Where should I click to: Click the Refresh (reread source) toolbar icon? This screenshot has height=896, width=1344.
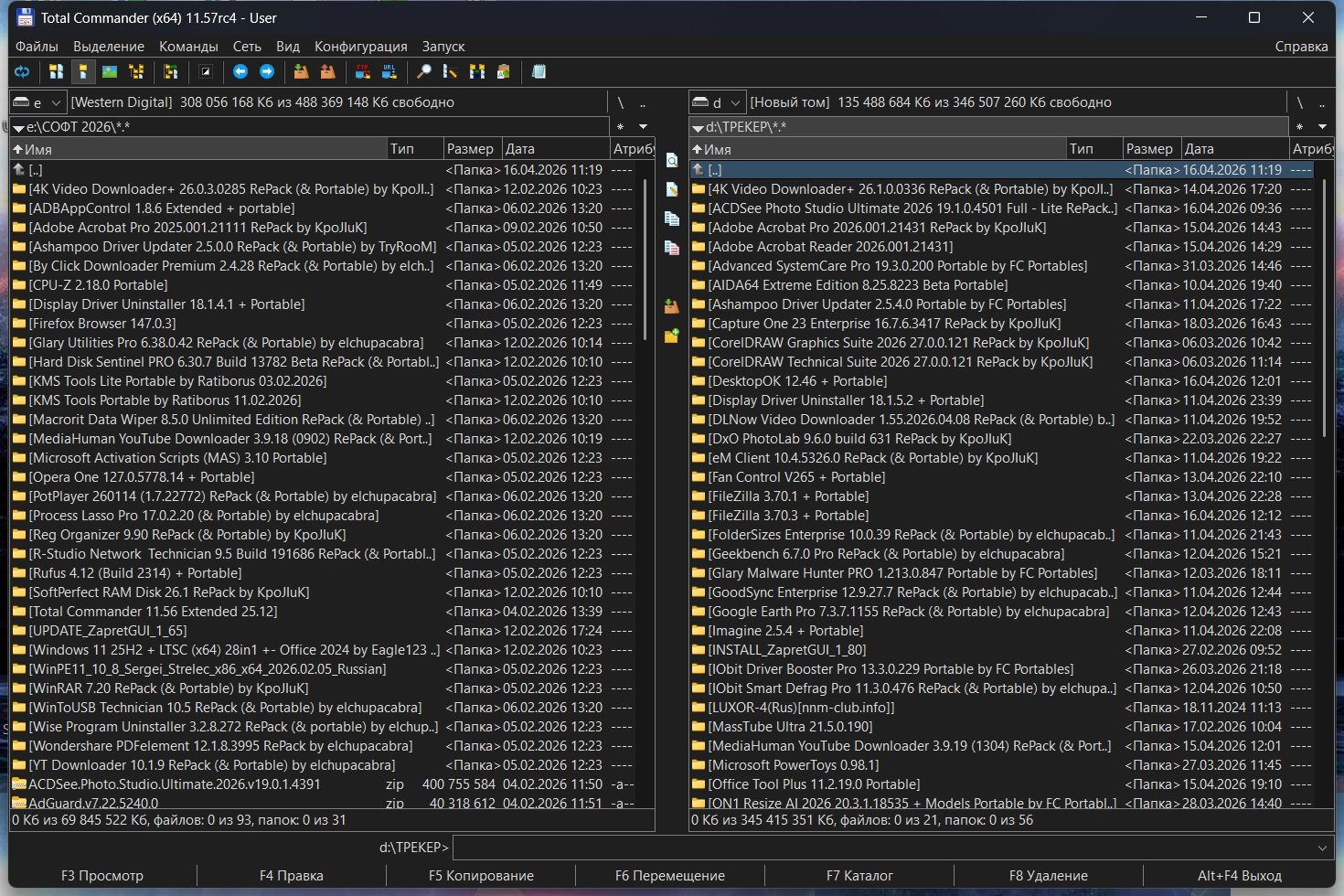click(22, 71)
